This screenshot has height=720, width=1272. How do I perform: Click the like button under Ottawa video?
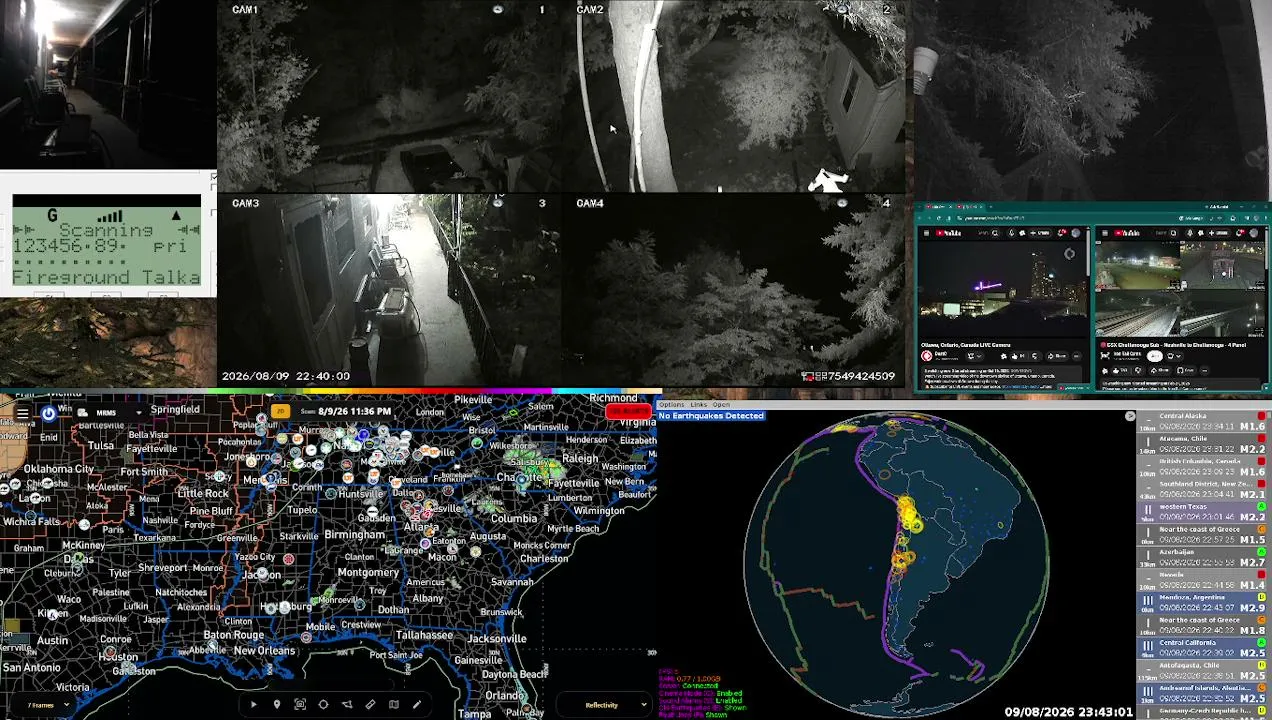[1017, 356]
